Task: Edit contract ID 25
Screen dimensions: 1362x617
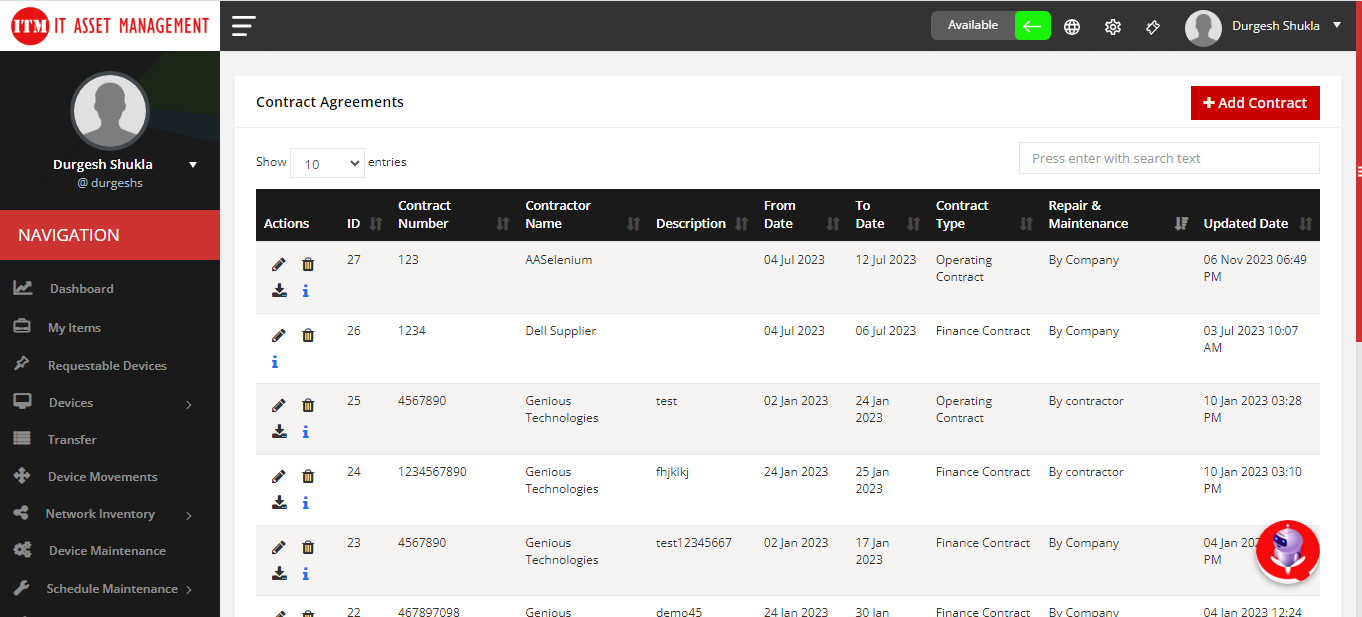Action: tap(279, 405)
